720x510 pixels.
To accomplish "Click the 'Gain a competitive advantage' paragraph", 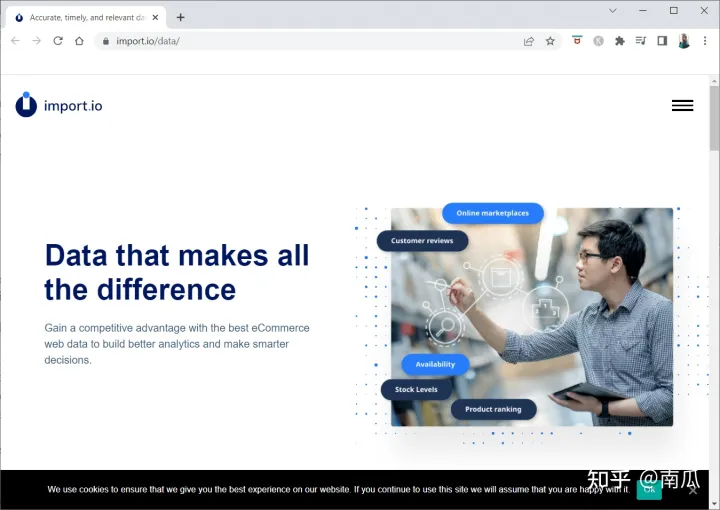I will [x=177, y=344].
